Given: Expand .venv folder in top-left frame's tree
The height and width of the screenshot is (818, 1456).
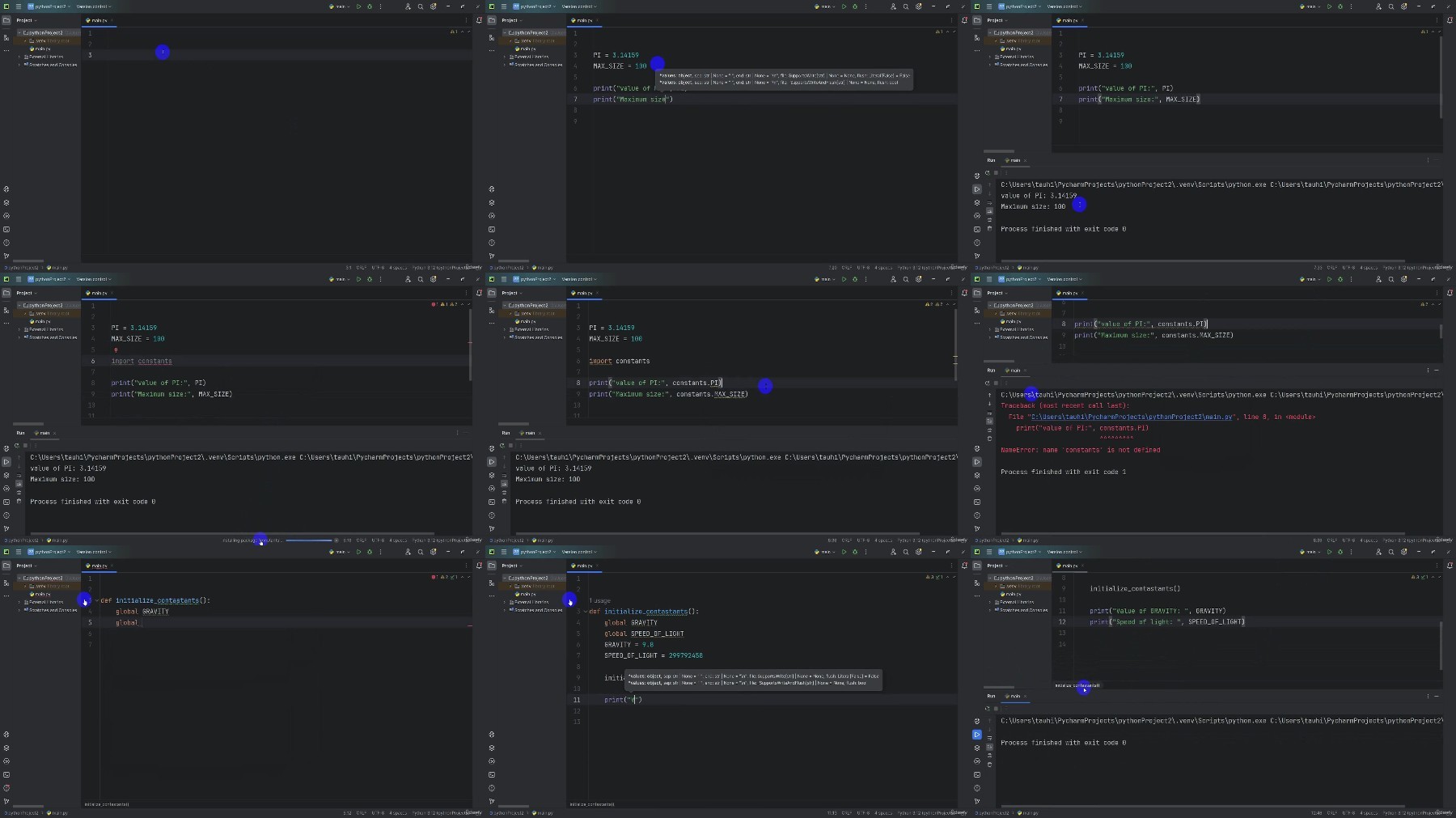Looking at the screenshot, I should tap(25, 40).
